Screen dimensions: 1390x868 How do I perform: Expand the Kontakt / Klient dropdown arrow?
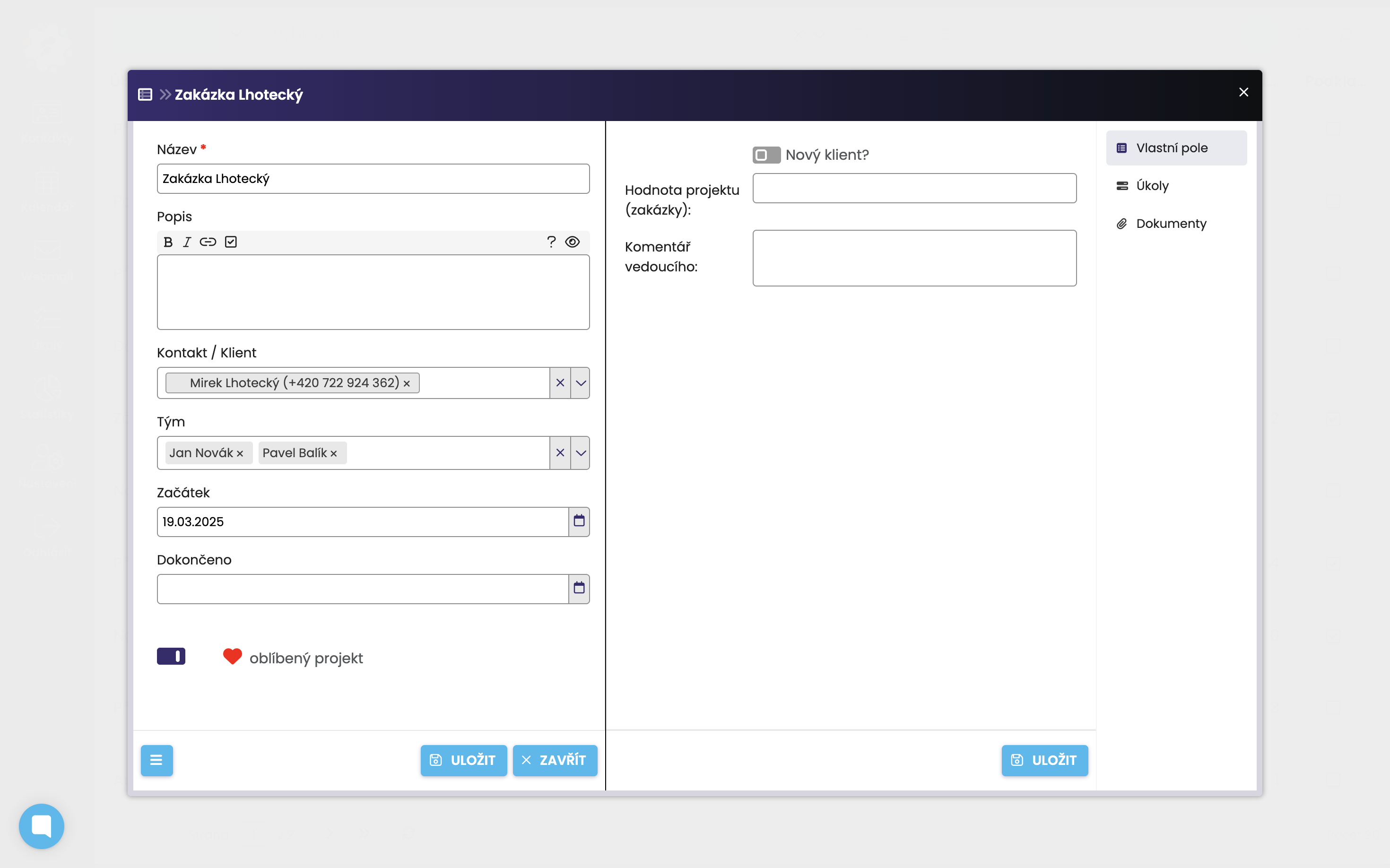click(581, 383)
